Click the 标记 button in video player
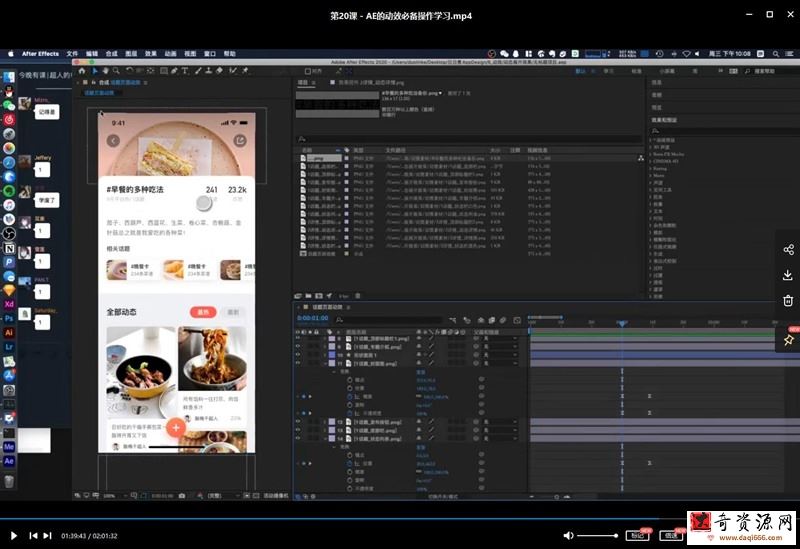The width and height of the screenshot is (800, 549). pyautogui.click(x=637, y=535)
